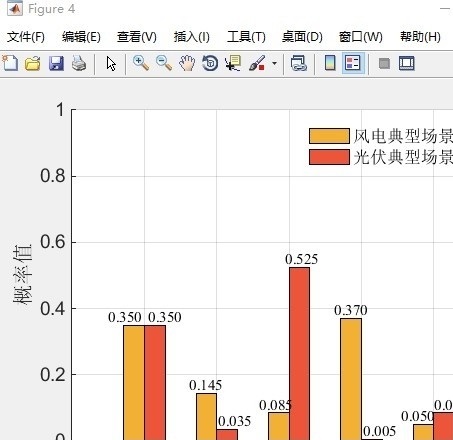
Task: Open the brush color dropdown arrow
Action: [x=274, y=63]
